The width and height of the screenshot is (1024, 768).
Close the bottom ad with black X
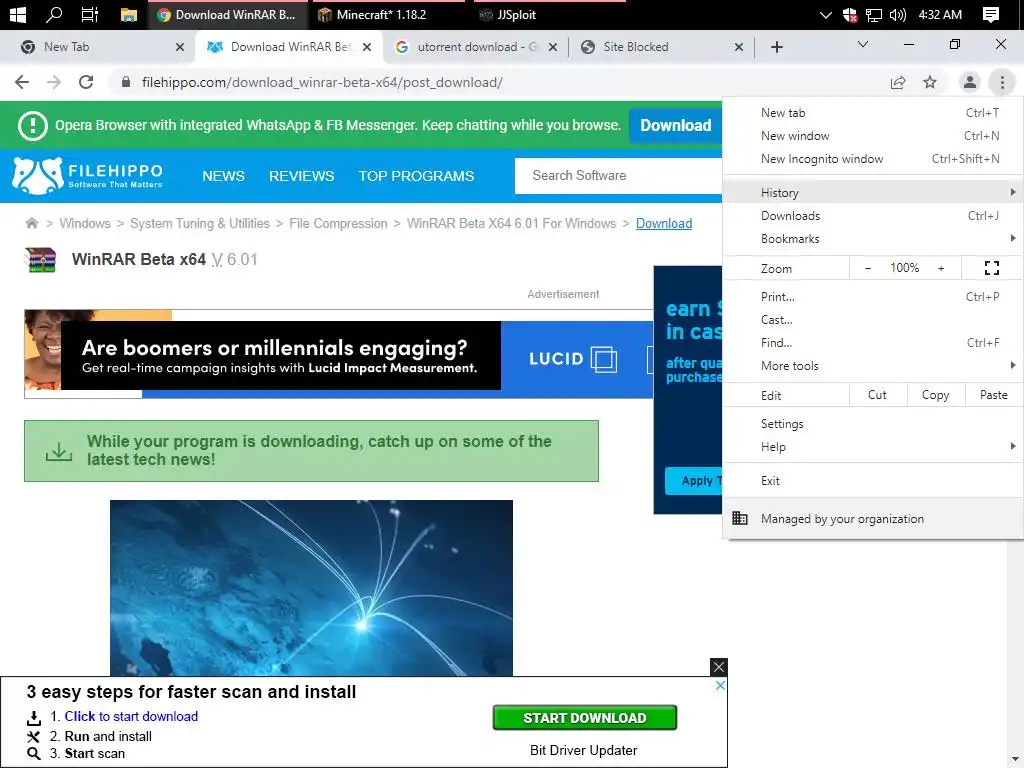(718, 667)
